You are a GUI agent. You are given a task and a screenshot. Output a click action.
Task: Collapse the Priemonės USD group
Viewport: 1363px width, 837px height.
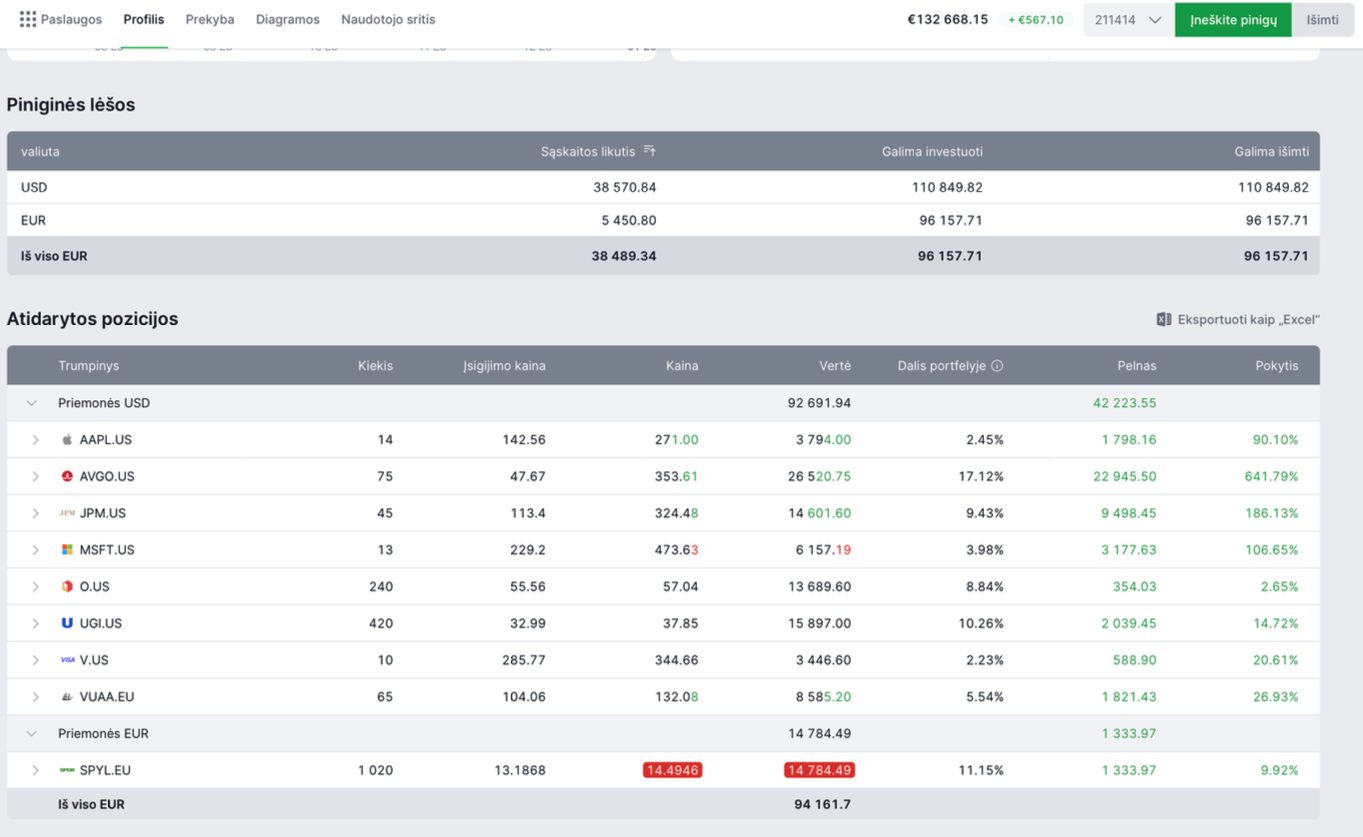pyautogui.click(x=32, y=403)
